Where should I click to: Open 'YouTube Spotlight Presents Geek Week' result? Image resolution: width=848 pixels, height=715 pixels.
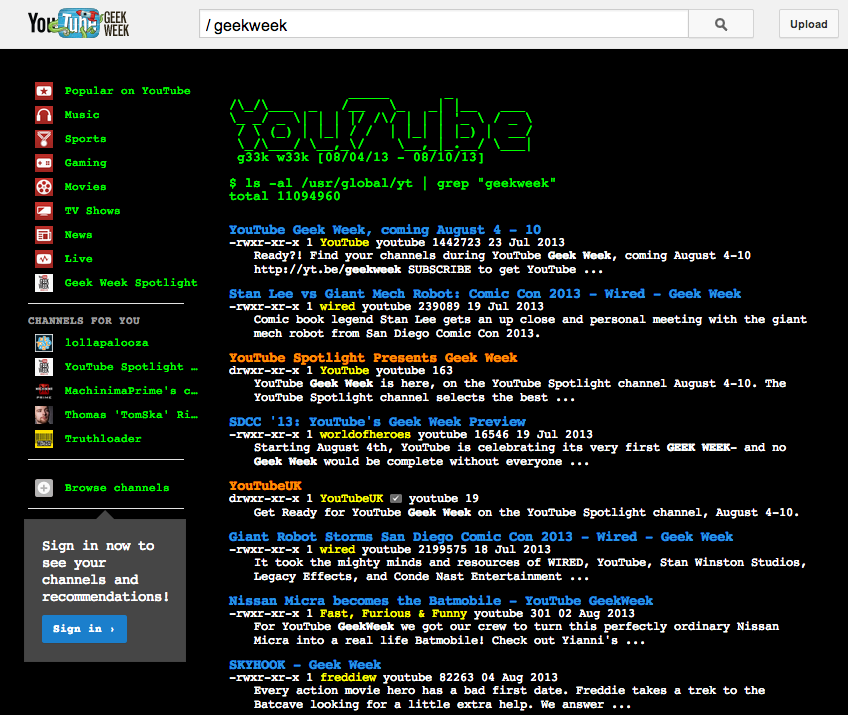[x=373, y=357]
